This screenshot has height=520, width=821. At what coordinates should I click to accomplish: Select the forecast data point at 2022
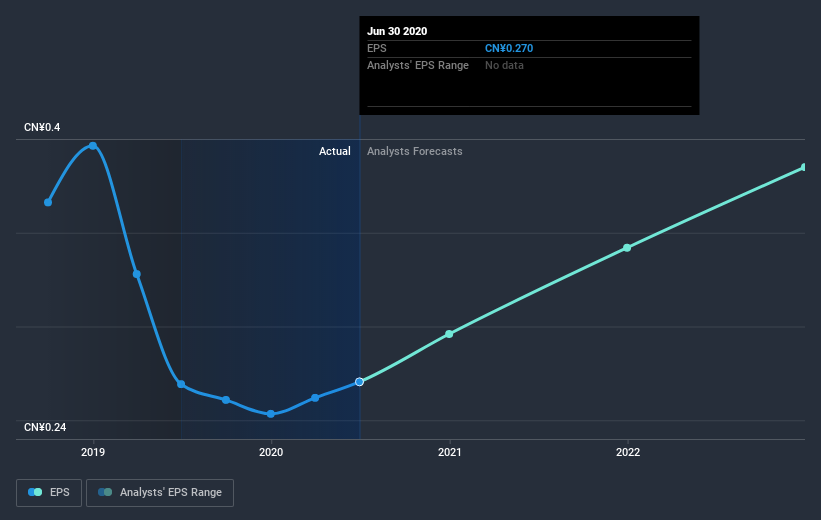coord(627,248)
